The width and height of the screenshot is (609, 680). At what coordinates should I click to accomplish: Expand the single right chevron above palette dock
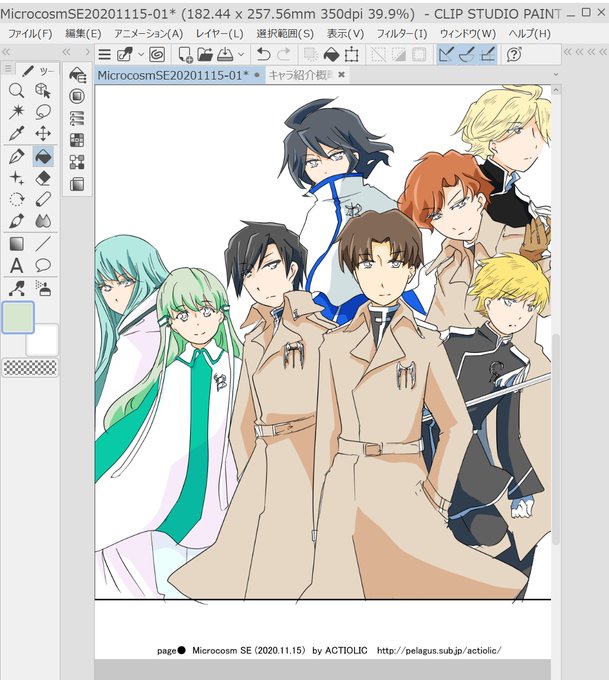(x=87, y=52)
